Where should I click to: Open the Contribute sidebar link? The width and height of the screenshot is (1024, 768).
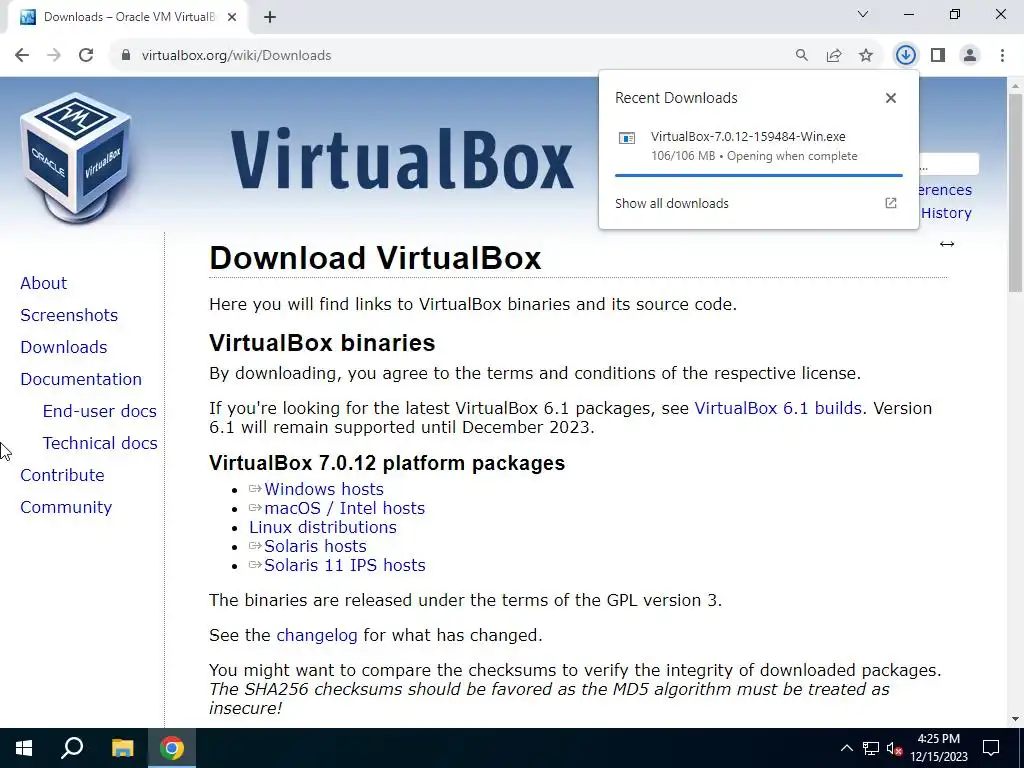click(x=62, y=475)
